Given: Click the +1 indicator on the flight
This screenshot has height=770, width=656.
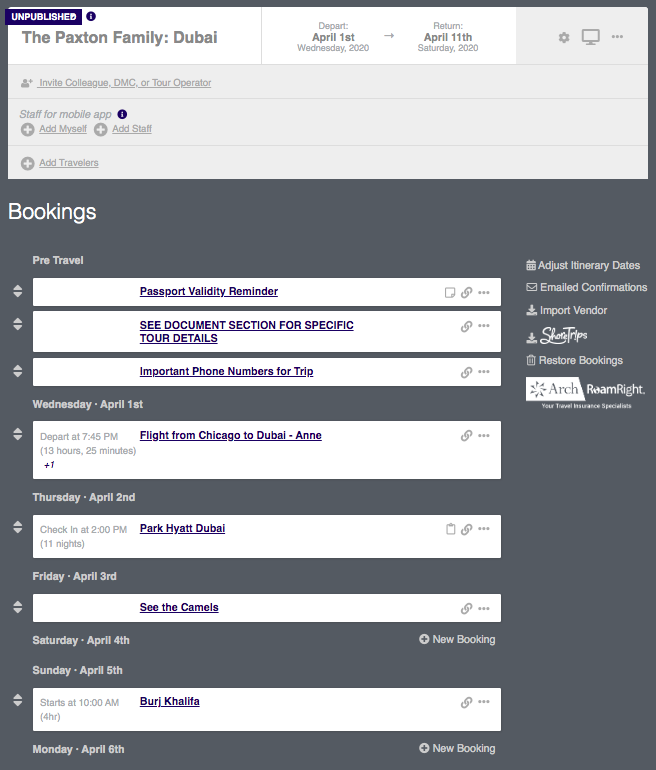Looking at the screenshot, I should [49, 465].
